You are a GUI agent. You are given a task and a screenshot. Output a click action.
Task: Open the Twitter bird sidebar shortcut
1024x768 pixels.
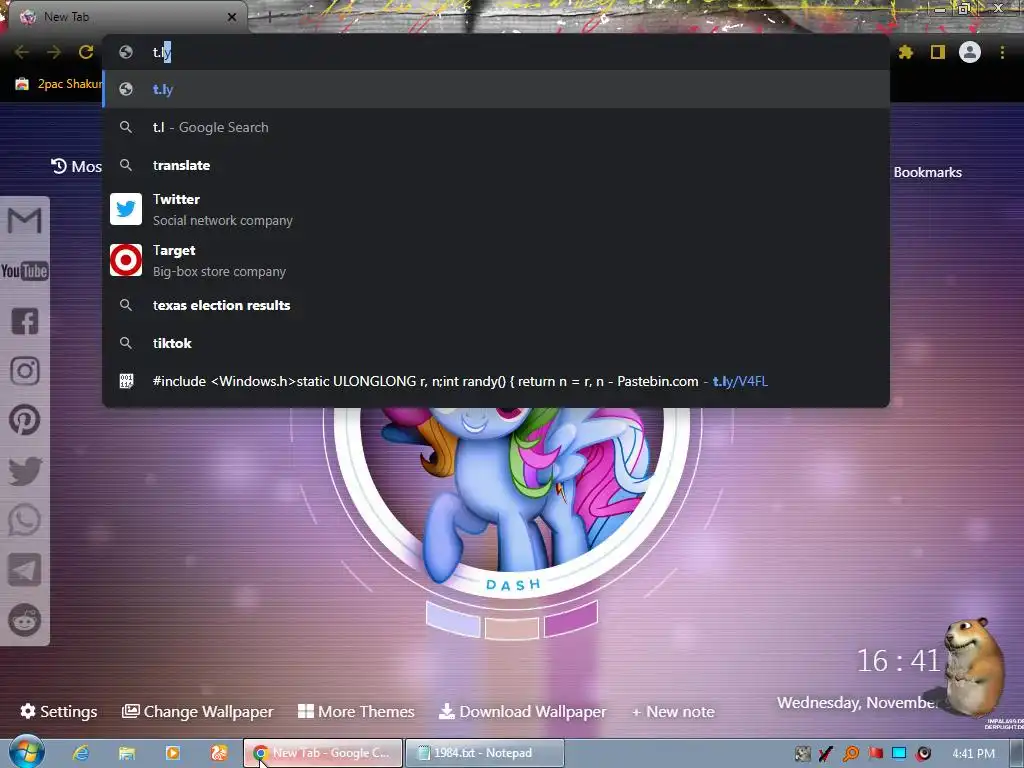click(x=25, y=471)
